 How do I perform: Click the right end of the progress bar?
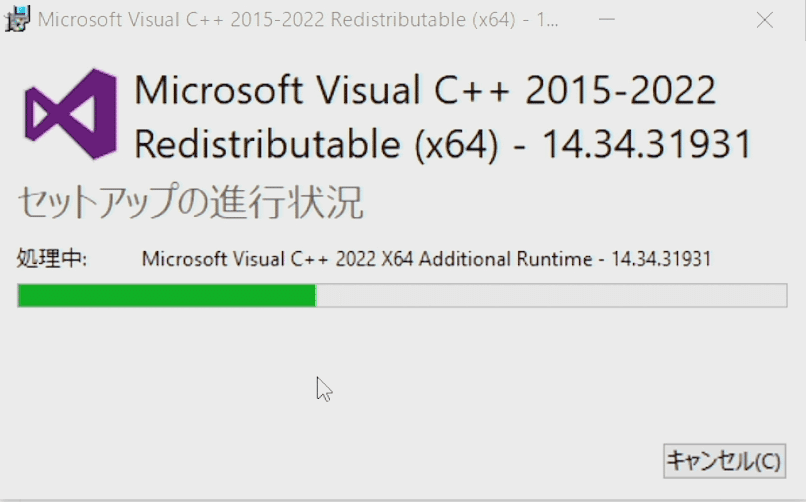[x=778, y=295]
